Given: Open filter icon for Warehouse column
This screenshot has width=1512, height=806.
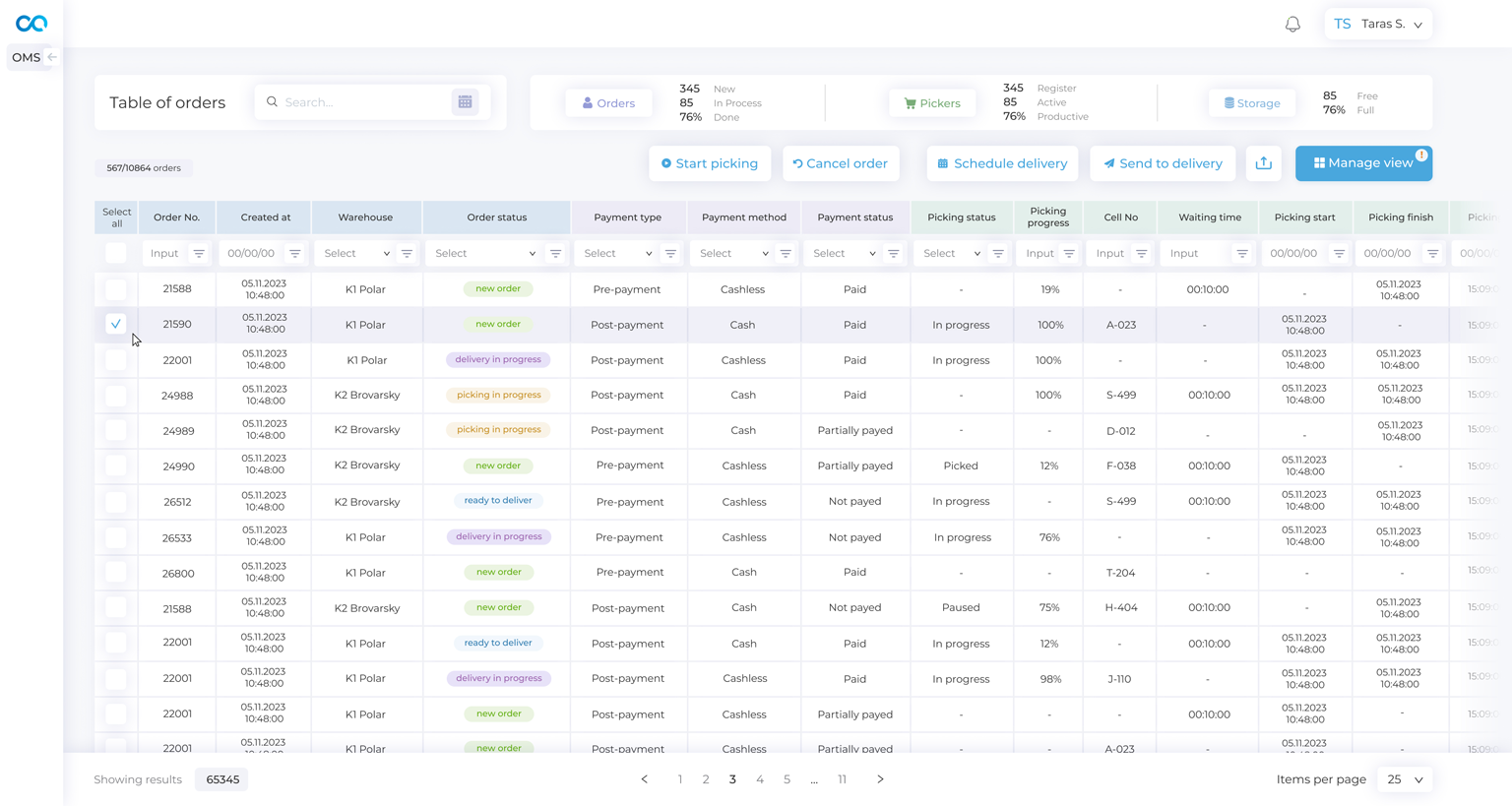Looking at the screenshot, I should point(407,254).
